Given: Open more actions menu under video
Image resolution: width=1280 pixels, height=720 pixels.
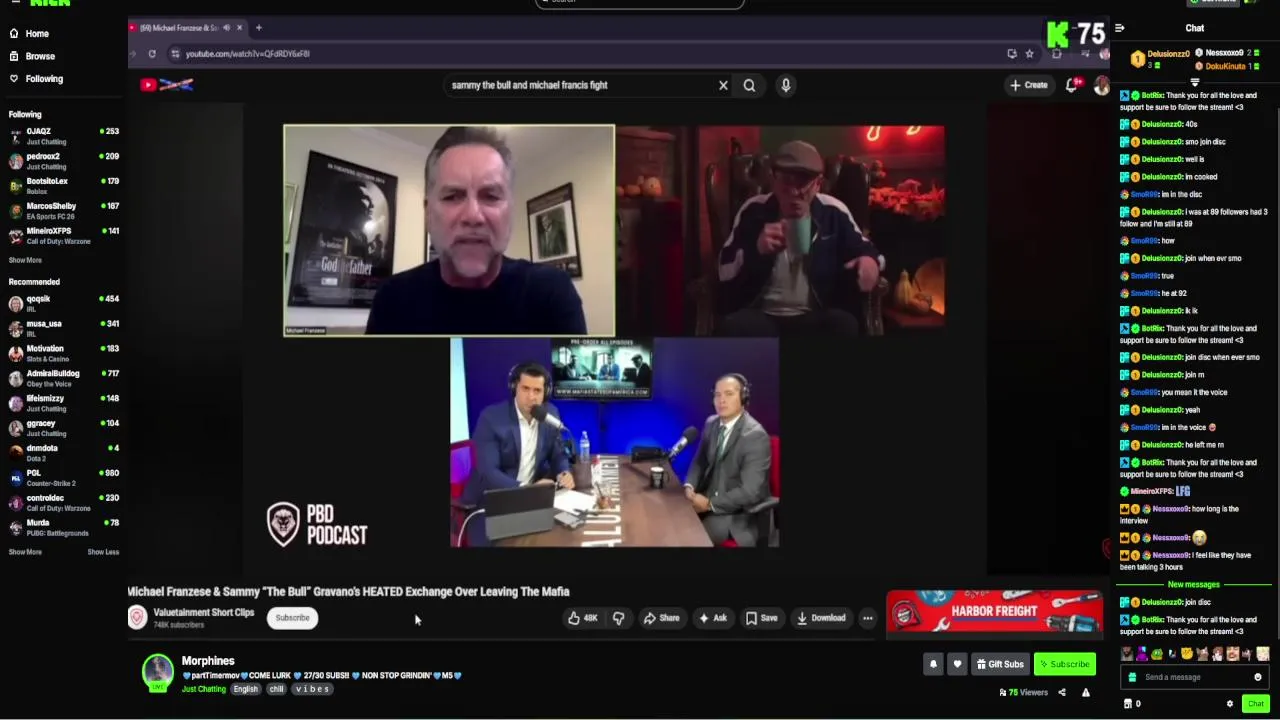Looking at the screenshot, I should click(x=868, y=618).
